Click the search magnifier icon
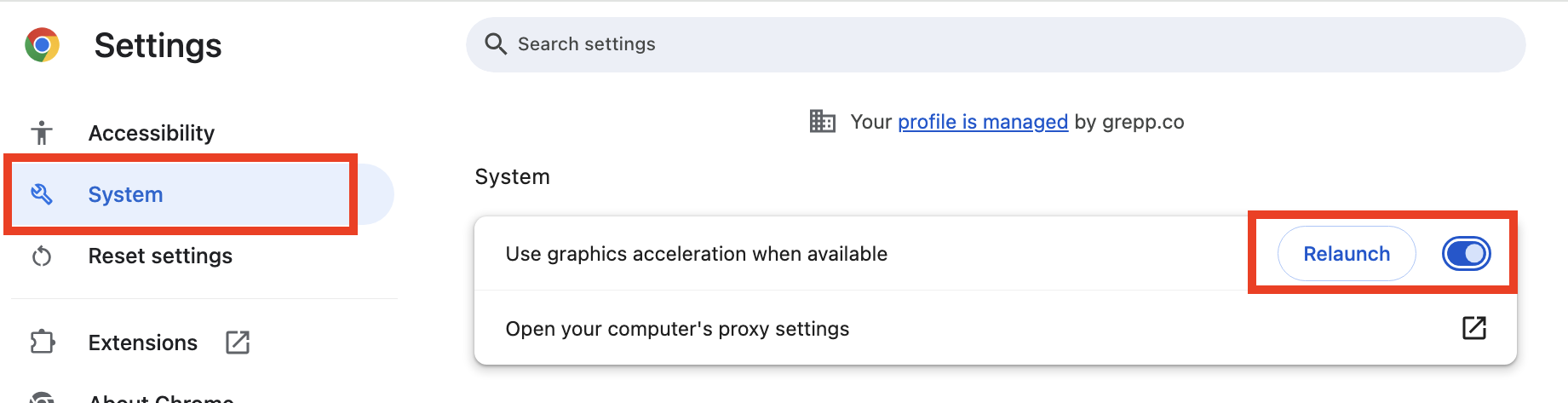The image size is (1568, 403). (496, 43)
